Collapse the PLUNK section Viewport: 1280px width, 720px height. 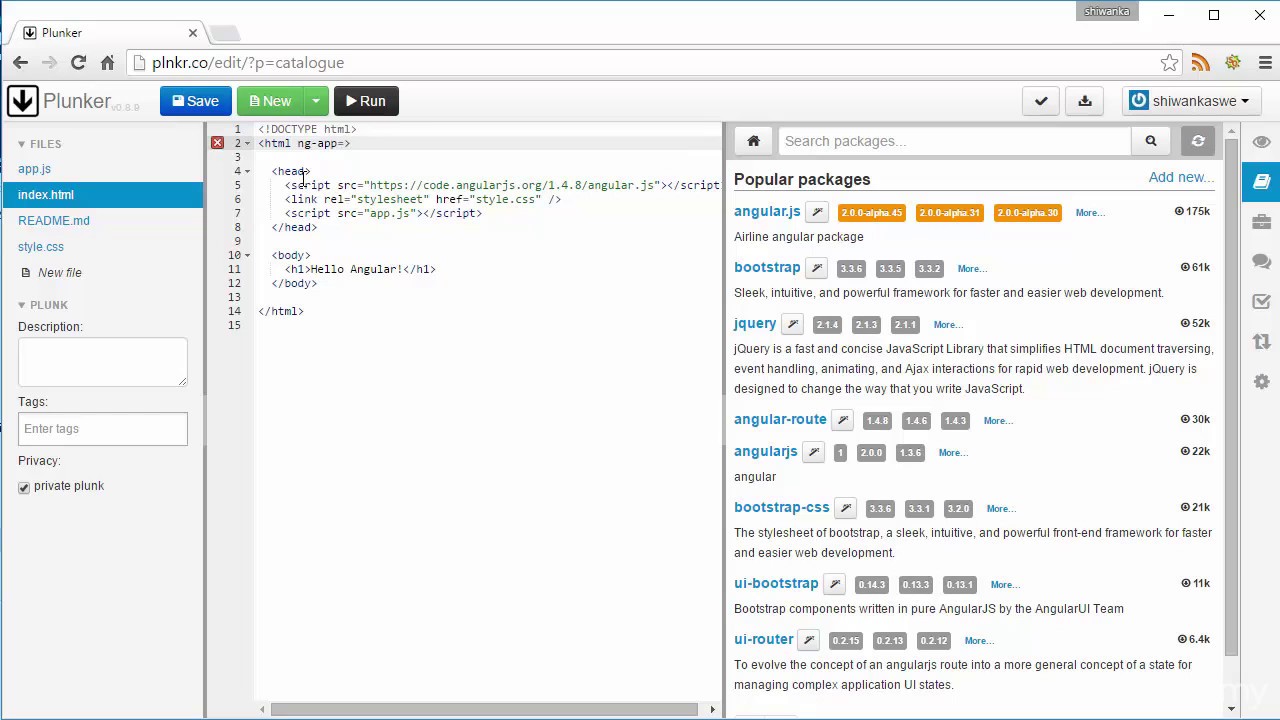pos(43,305)
